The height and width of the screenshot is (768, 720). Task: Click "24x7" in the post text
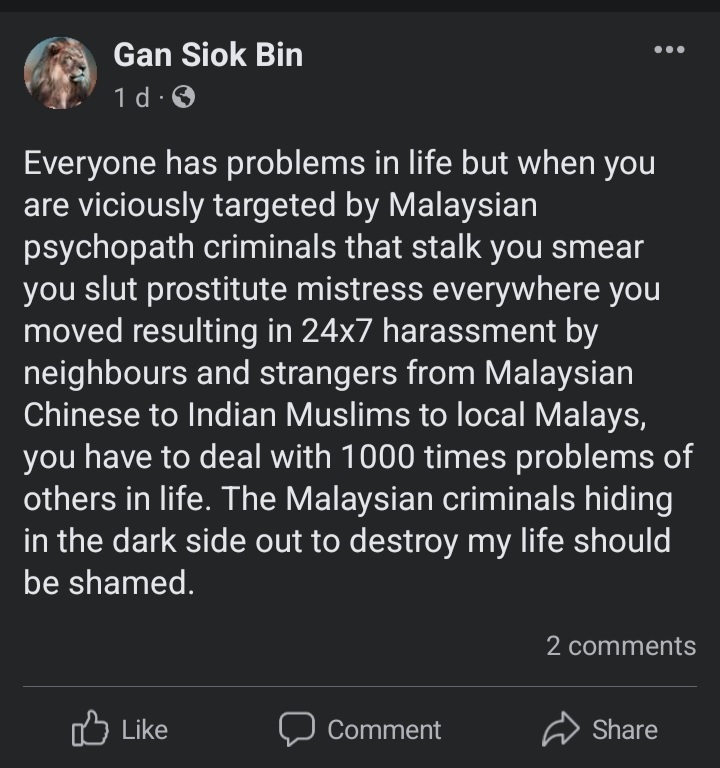point(337,331)
